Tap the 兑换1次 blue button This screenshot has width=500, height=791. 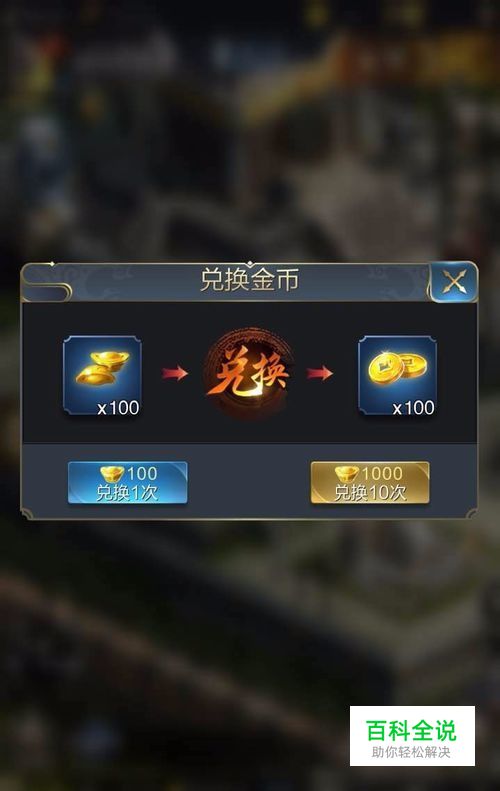[x=128, y=483]
